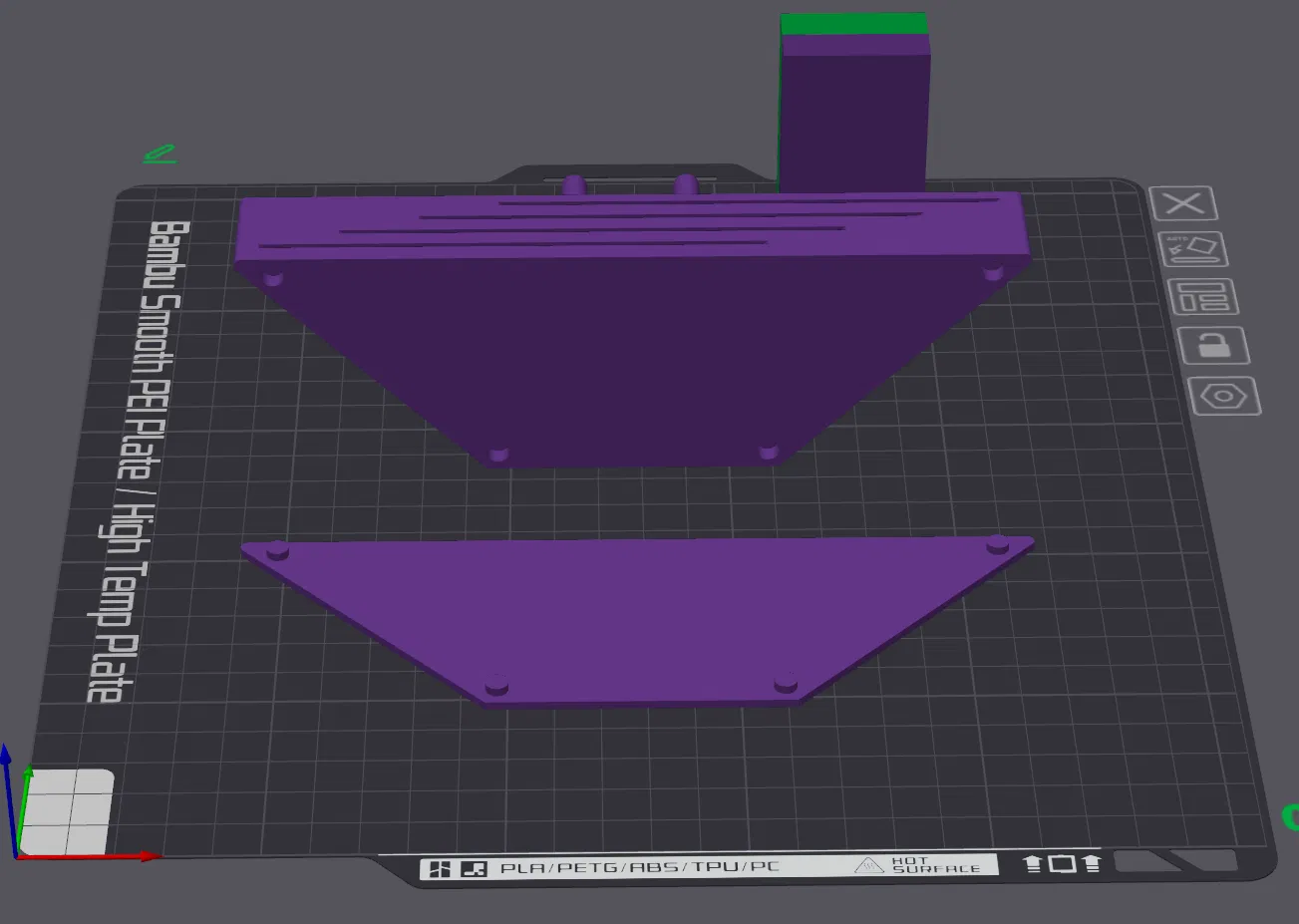
Task: Click the arrange objects icon beside the plate
Action: click(1203, 296)
